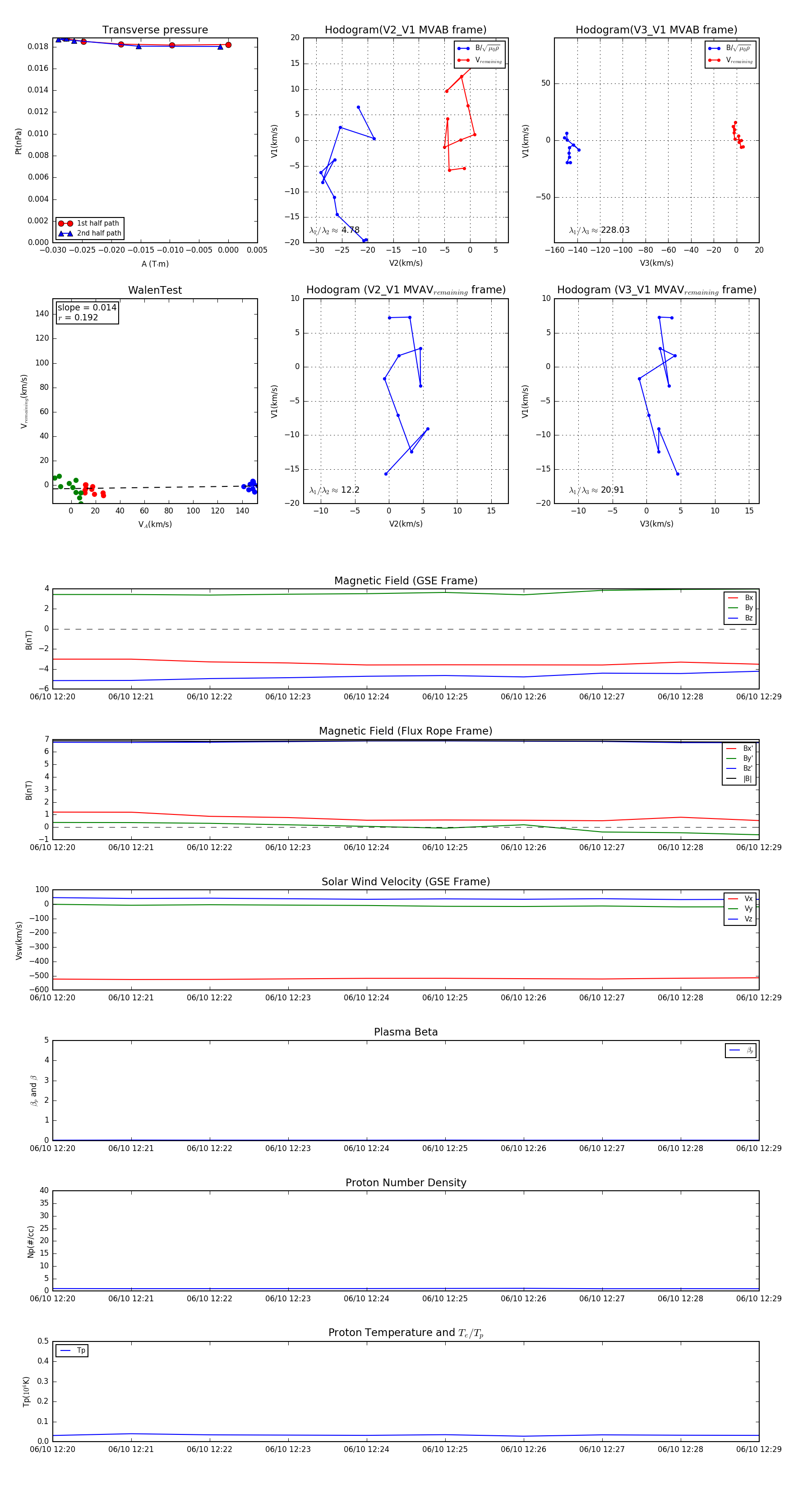Click the 'Pt(nPa)' y-axis label
812x1489 pixels.
pos(18,141)
